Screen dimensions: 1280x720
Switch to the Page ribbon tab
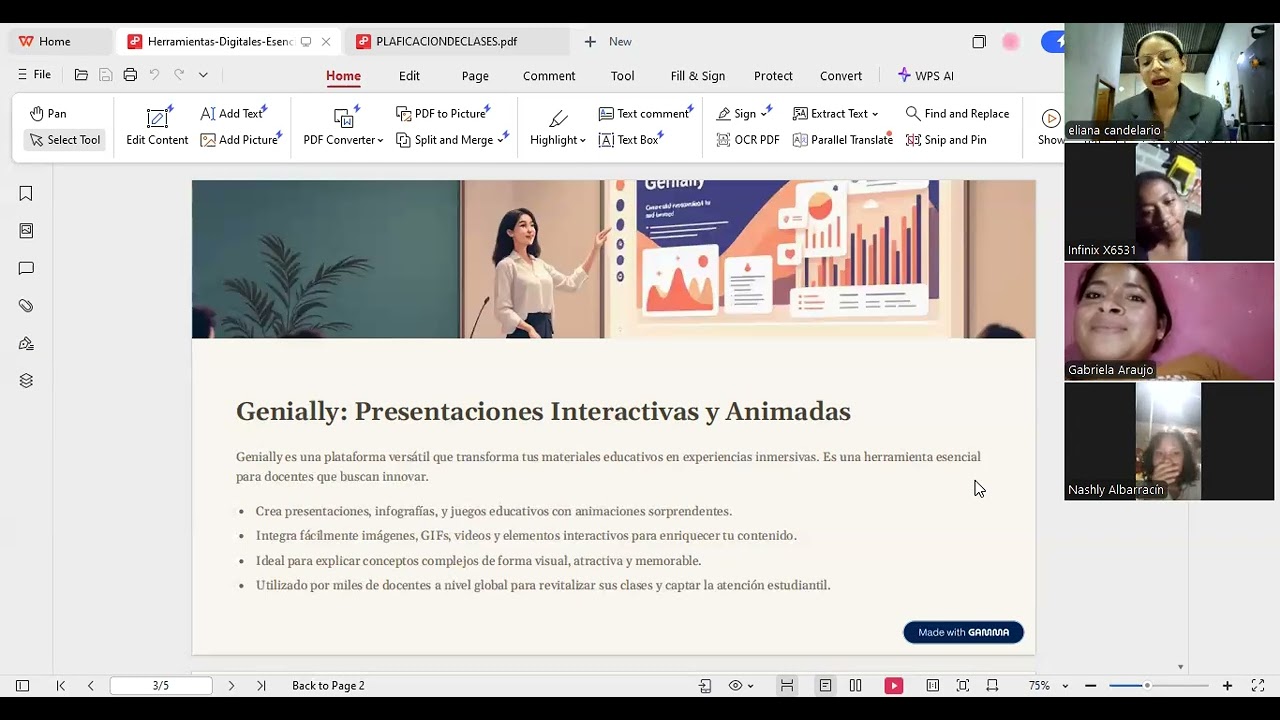coord(475,76)
